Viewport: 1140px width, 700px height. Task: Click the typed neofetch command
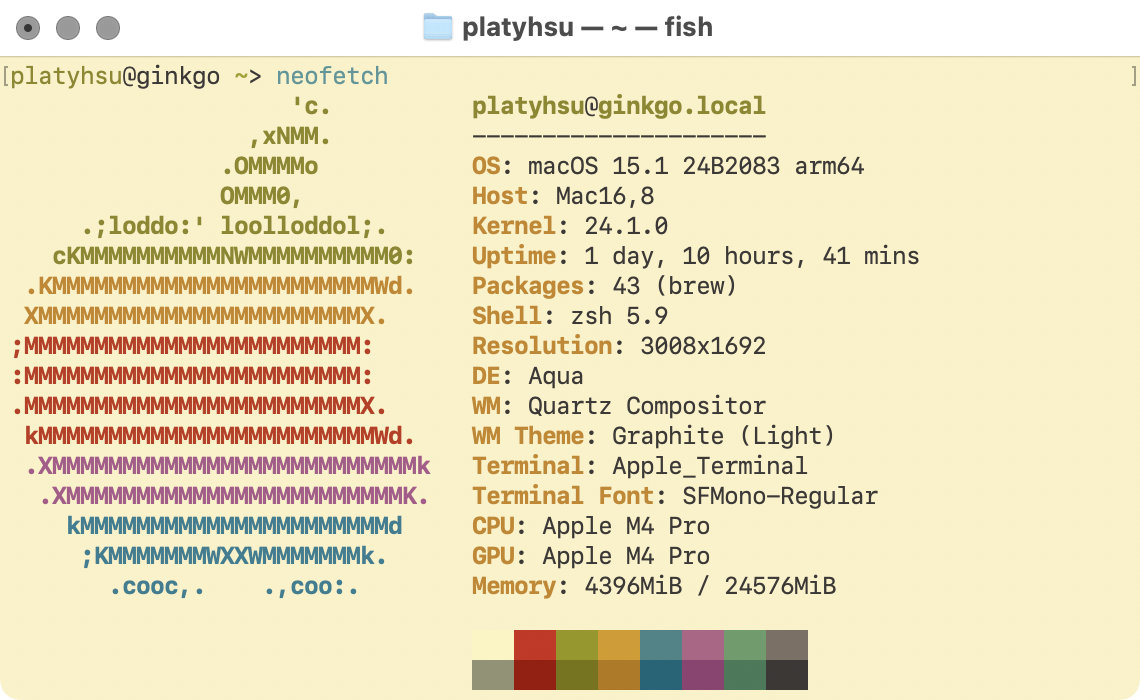(x=332, y=77)
